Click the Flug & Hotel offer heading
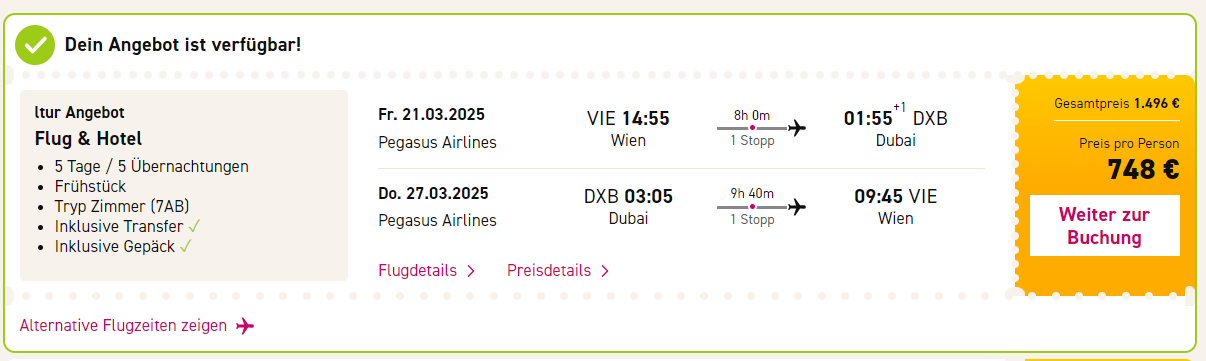1206x361 pixels. coord(88,139)
